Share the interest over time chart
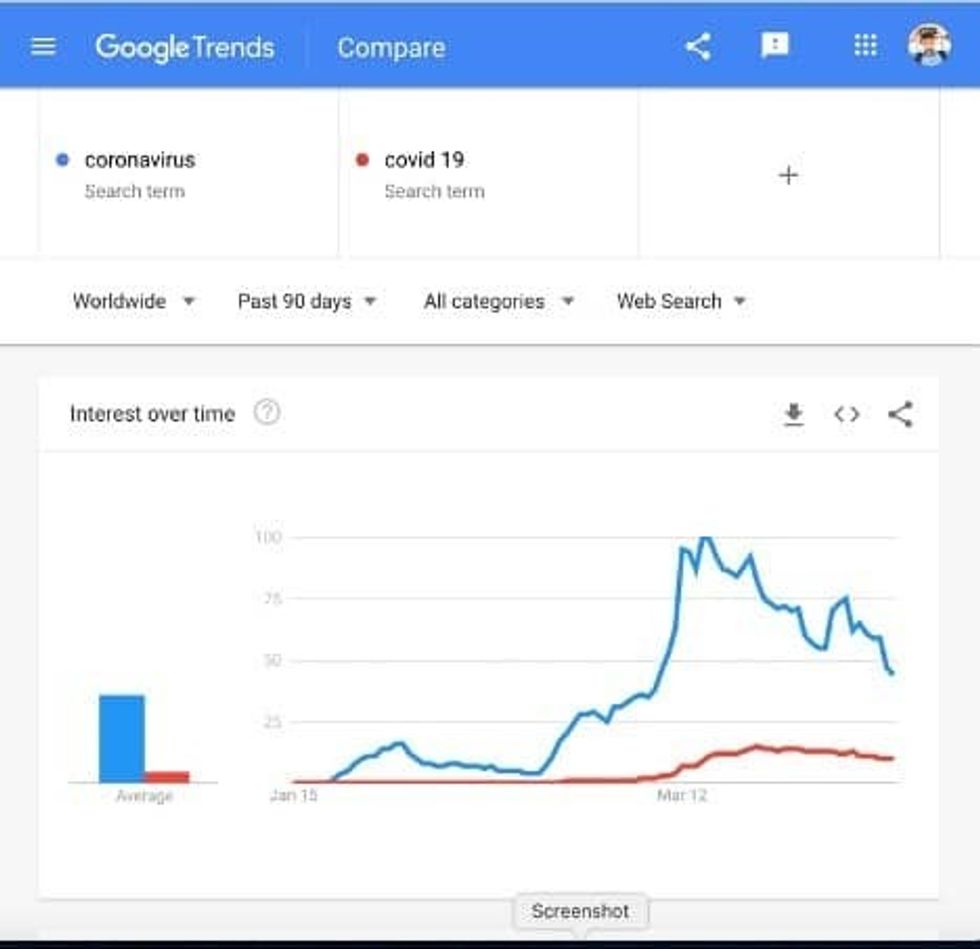980x949 pixels. pos(900,414)
